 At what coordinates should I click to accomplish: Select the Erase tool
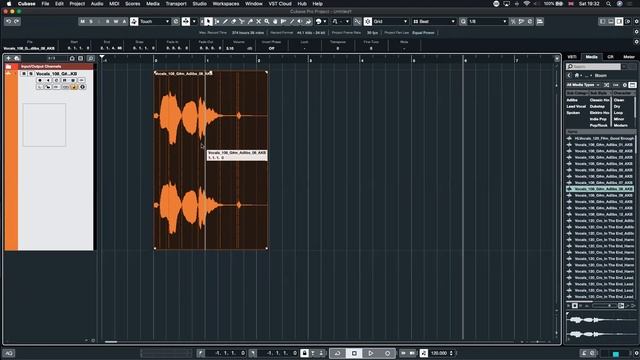[233, 21]
